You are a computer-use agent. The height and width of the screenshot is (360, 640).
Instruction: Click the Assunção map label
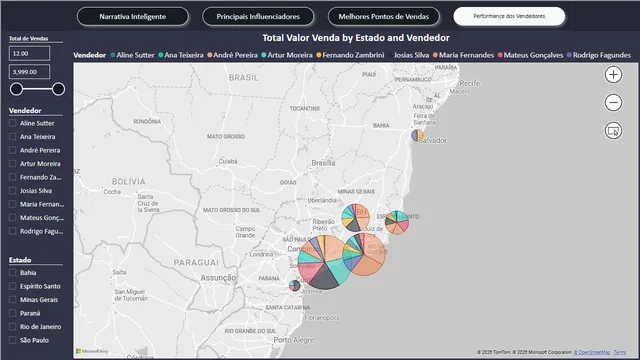tap(218, 278)
